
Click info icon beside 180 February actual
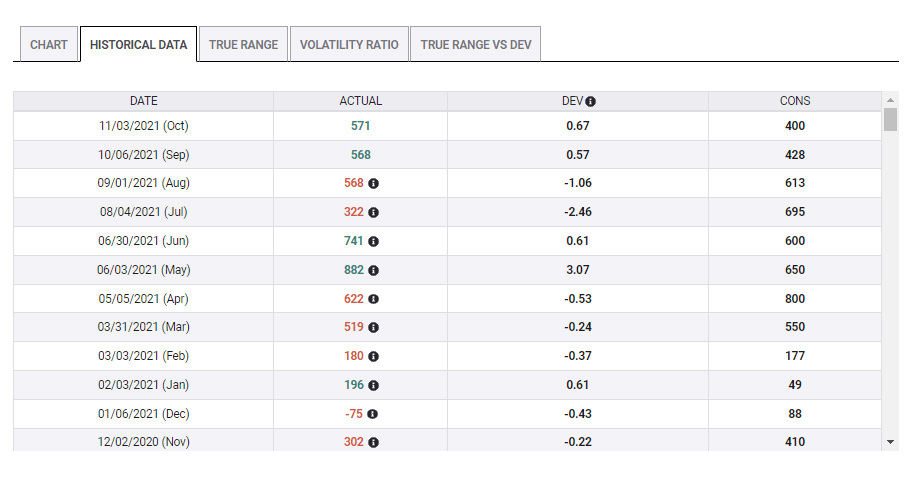[374, 356]
